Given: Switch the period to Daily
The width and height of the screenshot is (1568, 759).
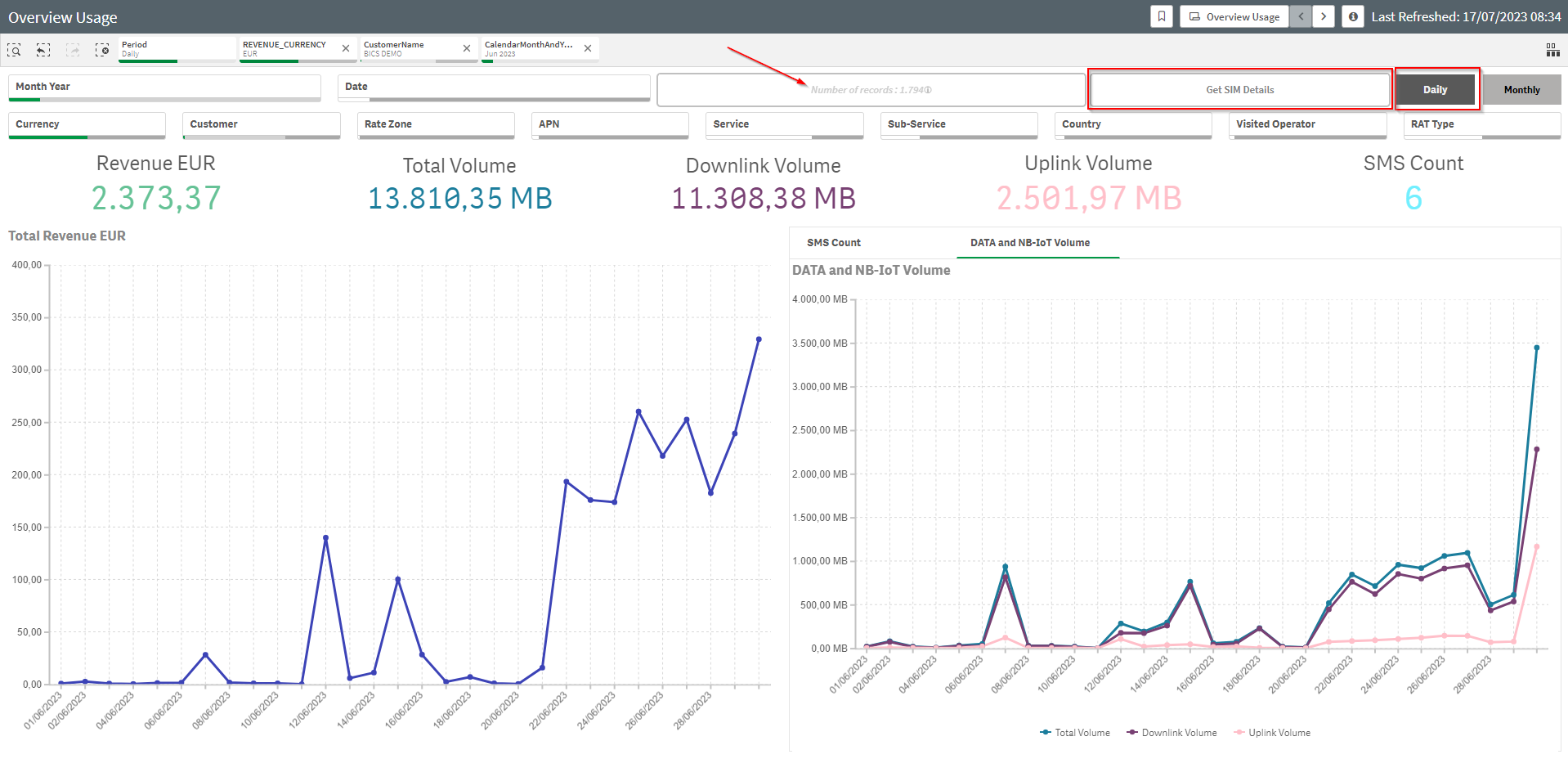Looking at the screenshot, I should pyautogui.click(x=1435, y=90).
